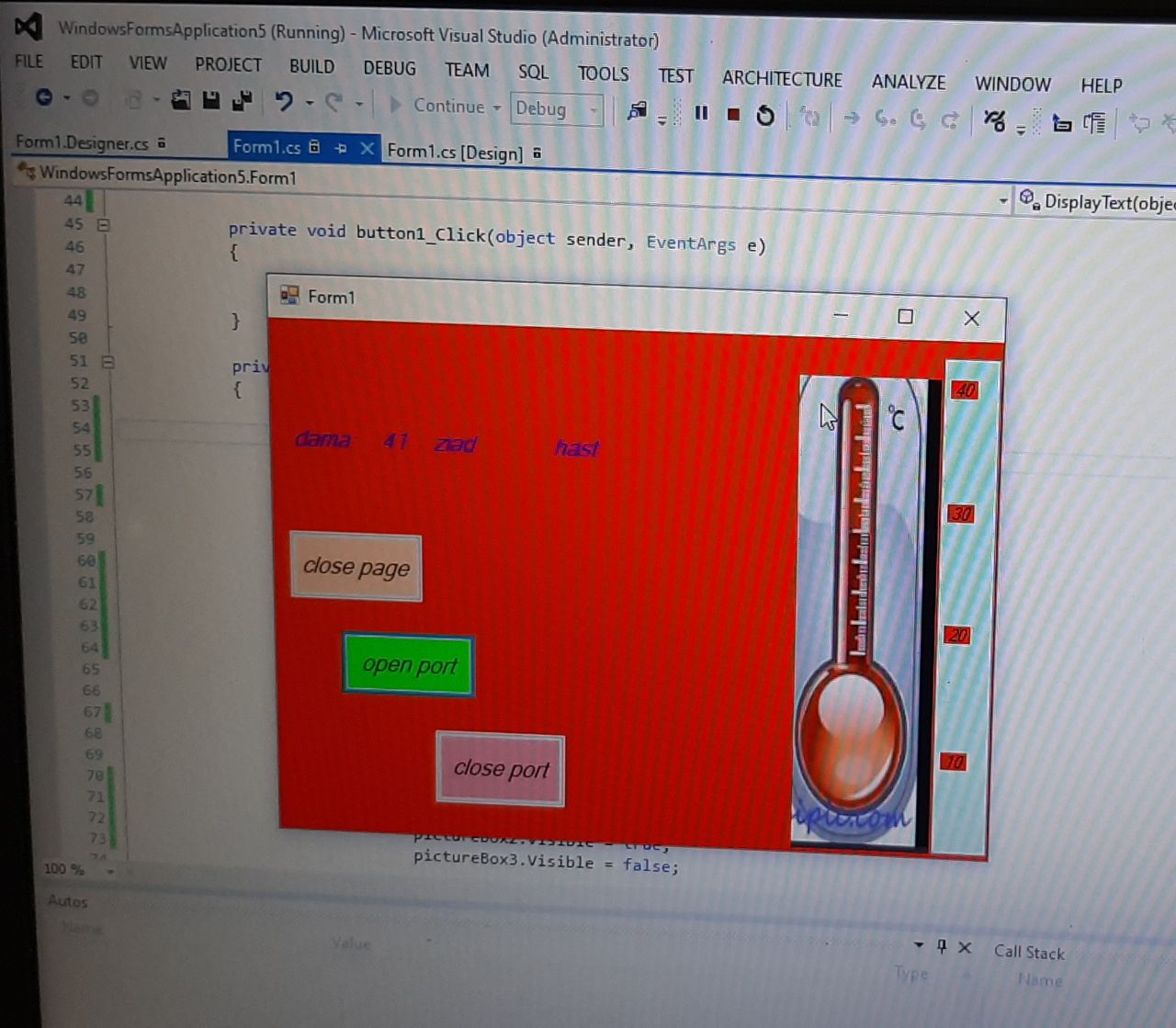1176x1028 pixels.
Task: Click the green 'open port' button
Action: (409, 664)
